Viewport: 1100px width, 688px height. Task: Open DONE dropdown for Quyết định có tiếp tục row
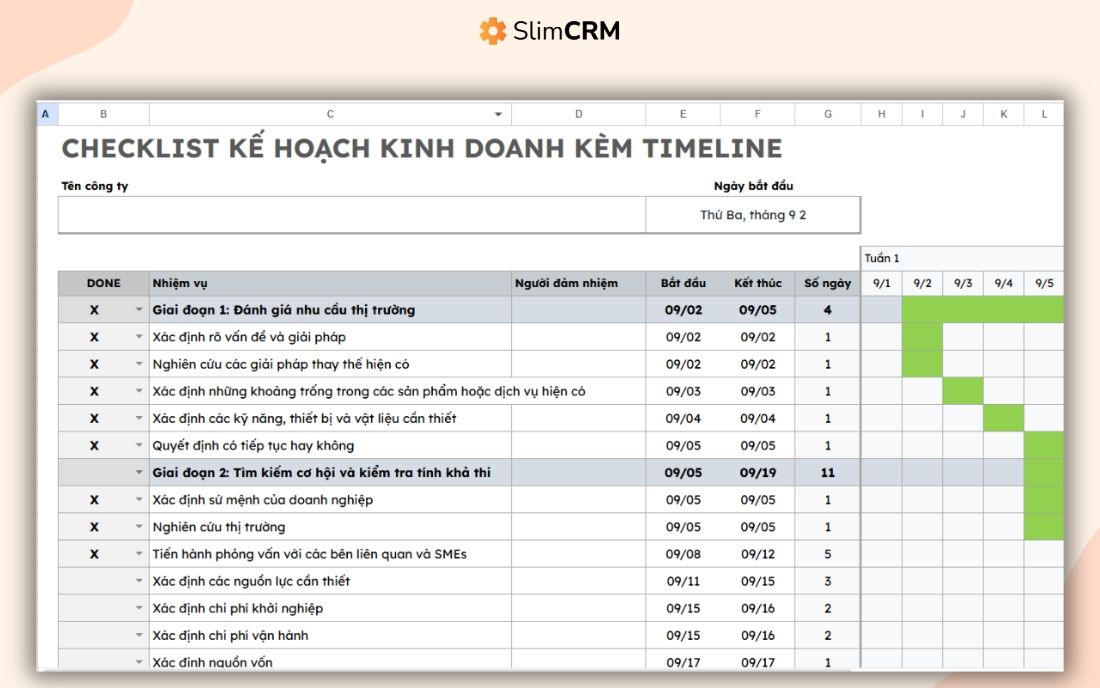(139, 445)
